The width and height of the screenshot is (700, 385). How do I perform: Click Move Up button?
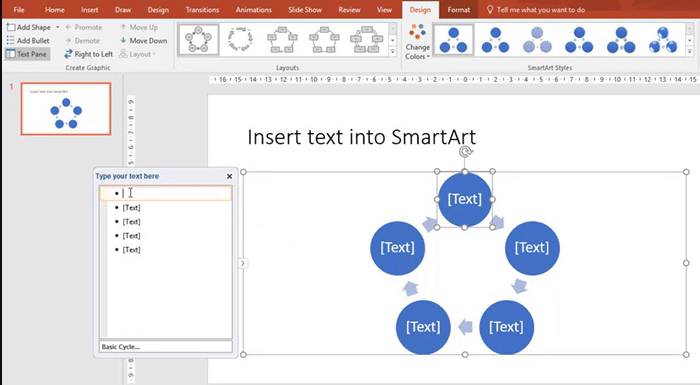coord(139,27)
